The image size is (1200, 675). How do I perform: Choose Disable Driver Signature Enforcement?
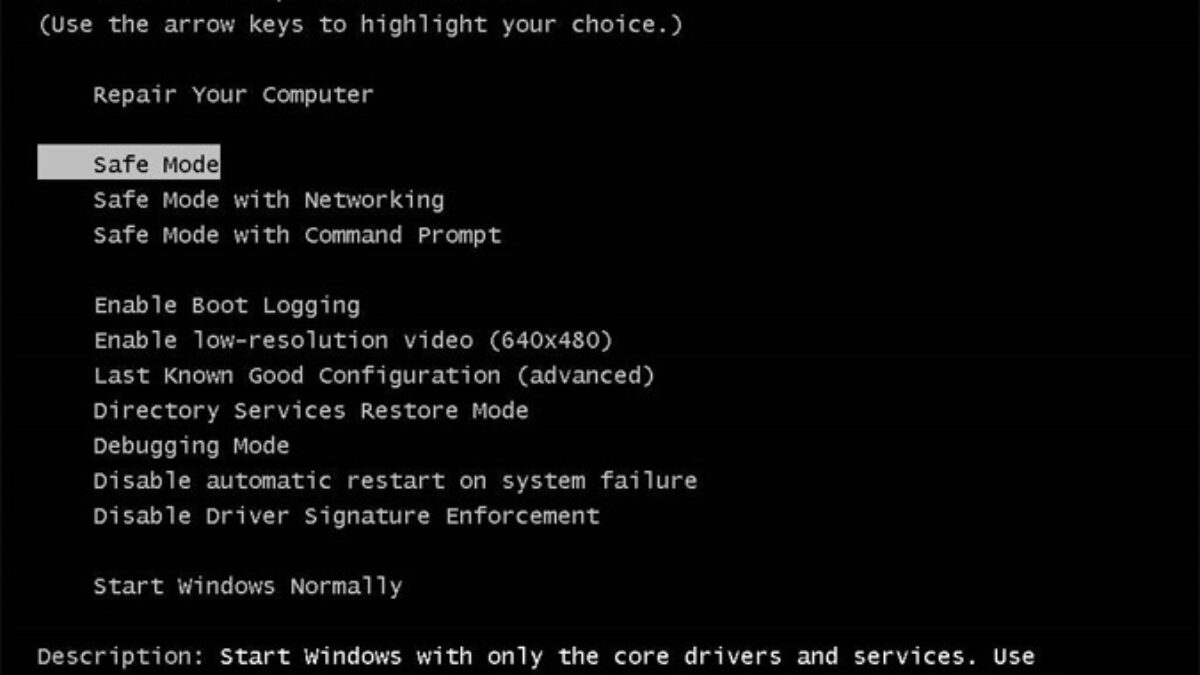pyautogui.click(x=346, y=516)
